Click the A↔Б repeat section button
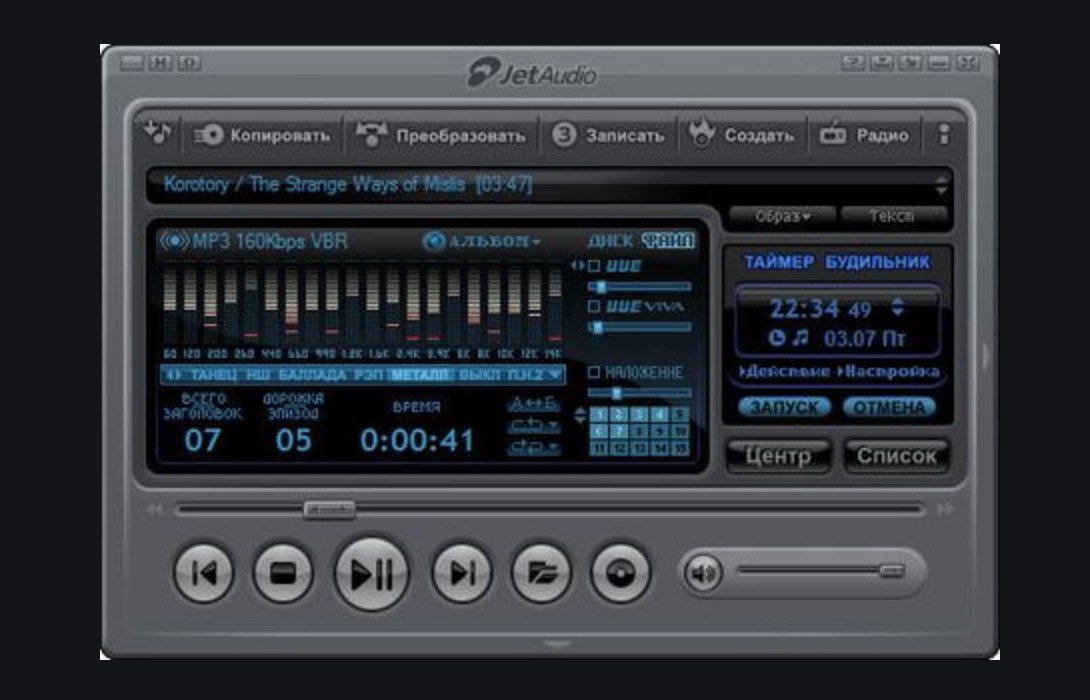This screenshot has width=1090, height=700. point(533,403)
